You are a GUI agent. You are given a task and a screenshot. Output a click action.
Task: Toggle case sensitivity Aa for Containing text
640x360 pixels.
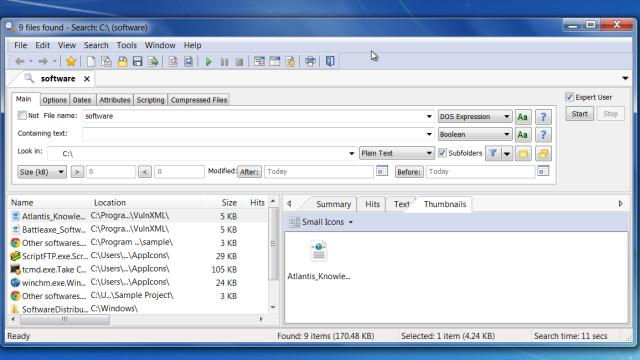(x=523, y=135)
